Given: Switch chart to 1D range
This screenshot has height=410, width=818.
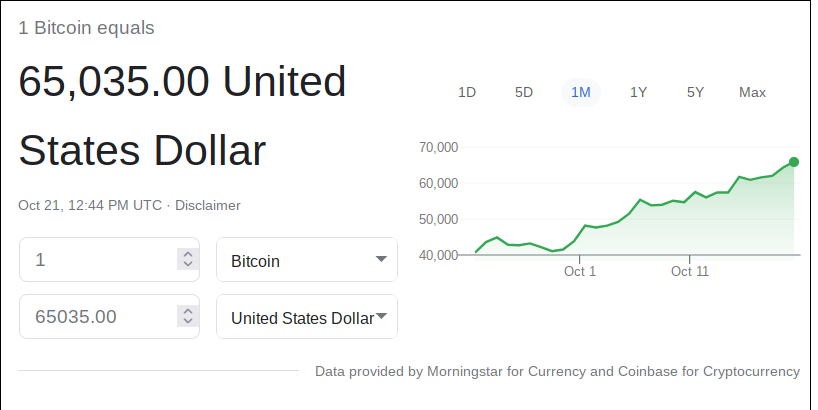Looking at the screenshot, I should 466,92.
